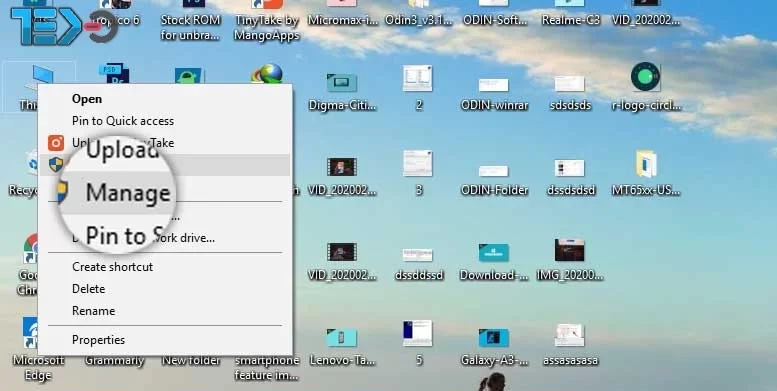Select the Digma-Citi... desktop icon

342,83
